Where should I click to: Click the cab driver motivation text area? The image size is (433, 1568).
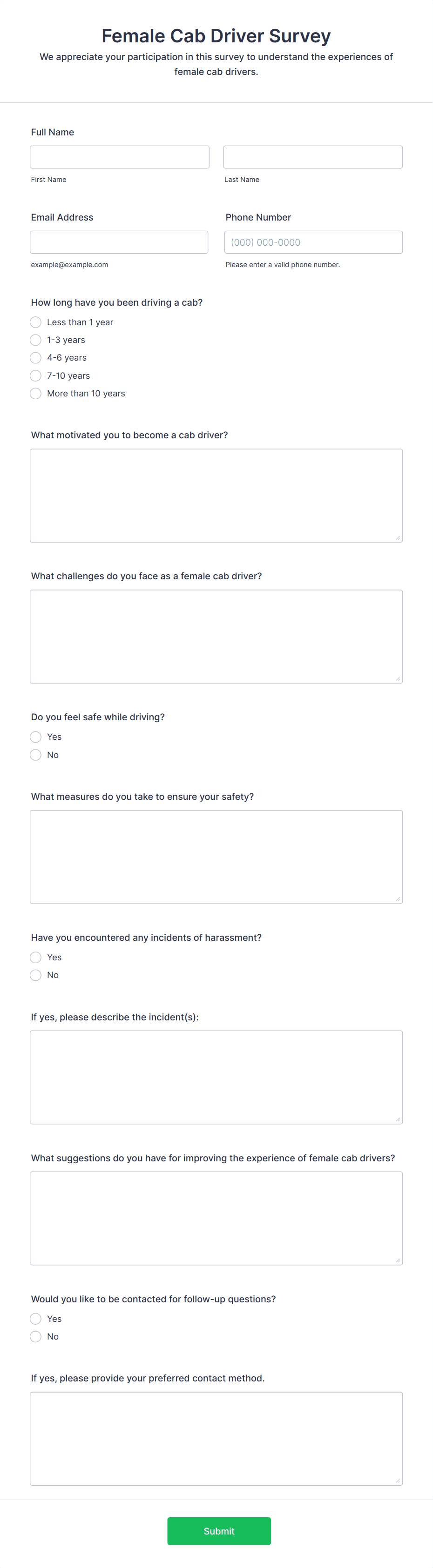pos(216,494)
